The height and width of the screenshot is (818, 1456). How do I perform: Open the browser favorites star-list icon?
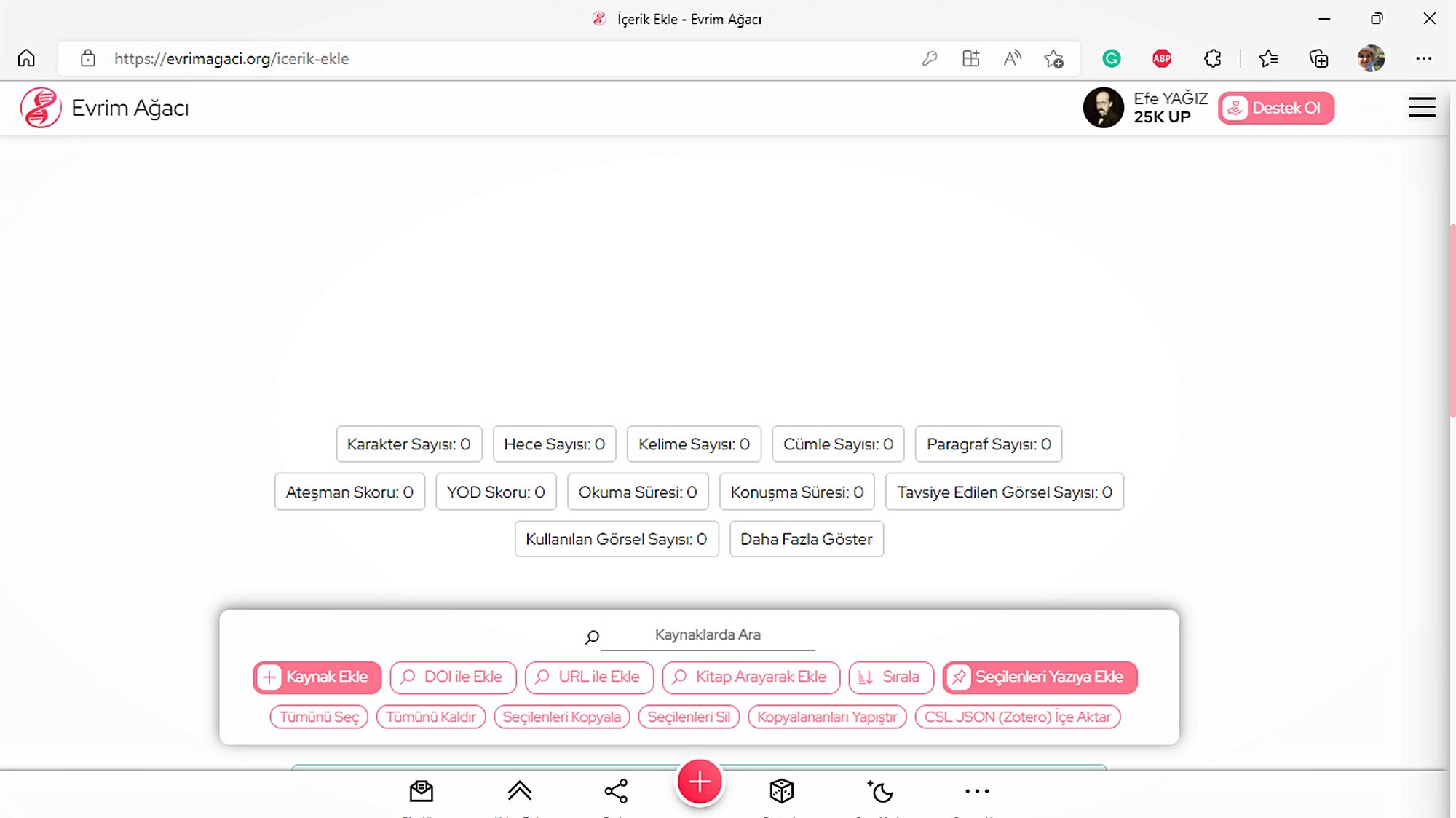tap(1268, 58)
